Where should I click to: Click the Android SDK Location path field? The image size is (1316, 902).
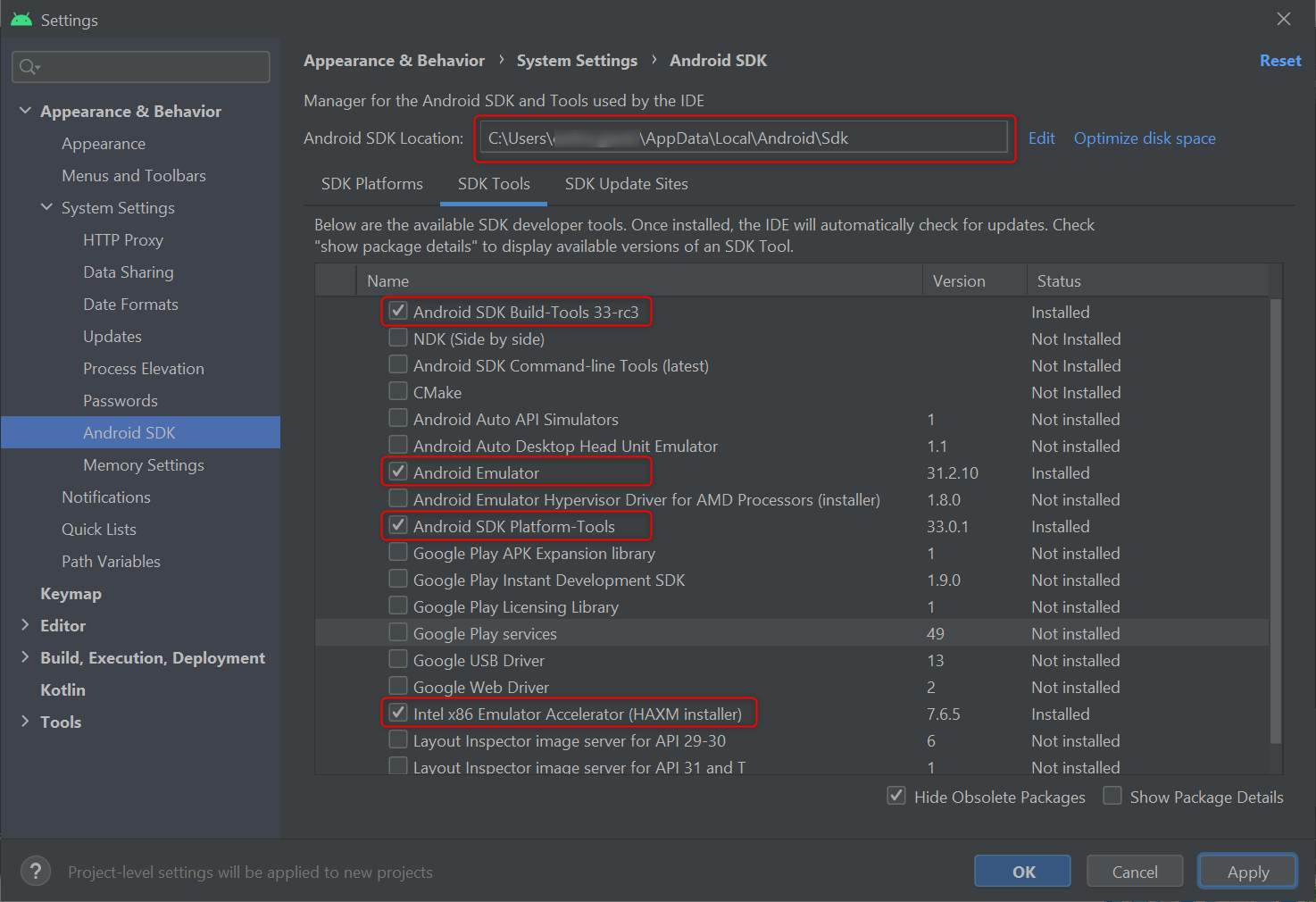coord(744,138)
